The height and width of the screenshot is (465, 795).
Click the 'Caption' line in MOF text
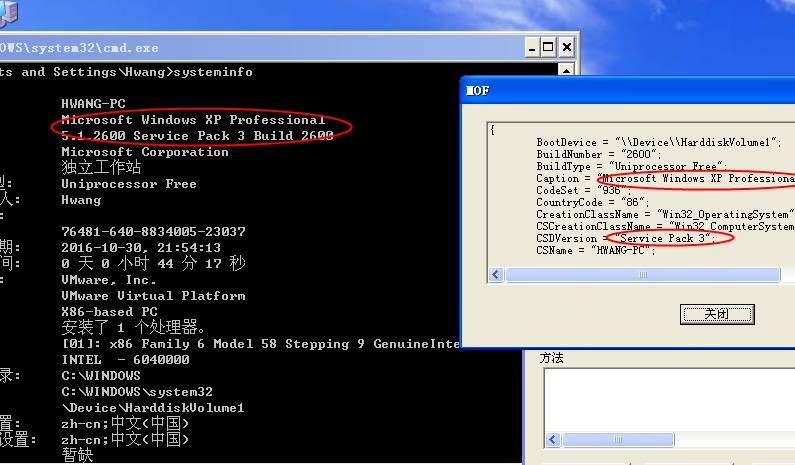(666, 178)
